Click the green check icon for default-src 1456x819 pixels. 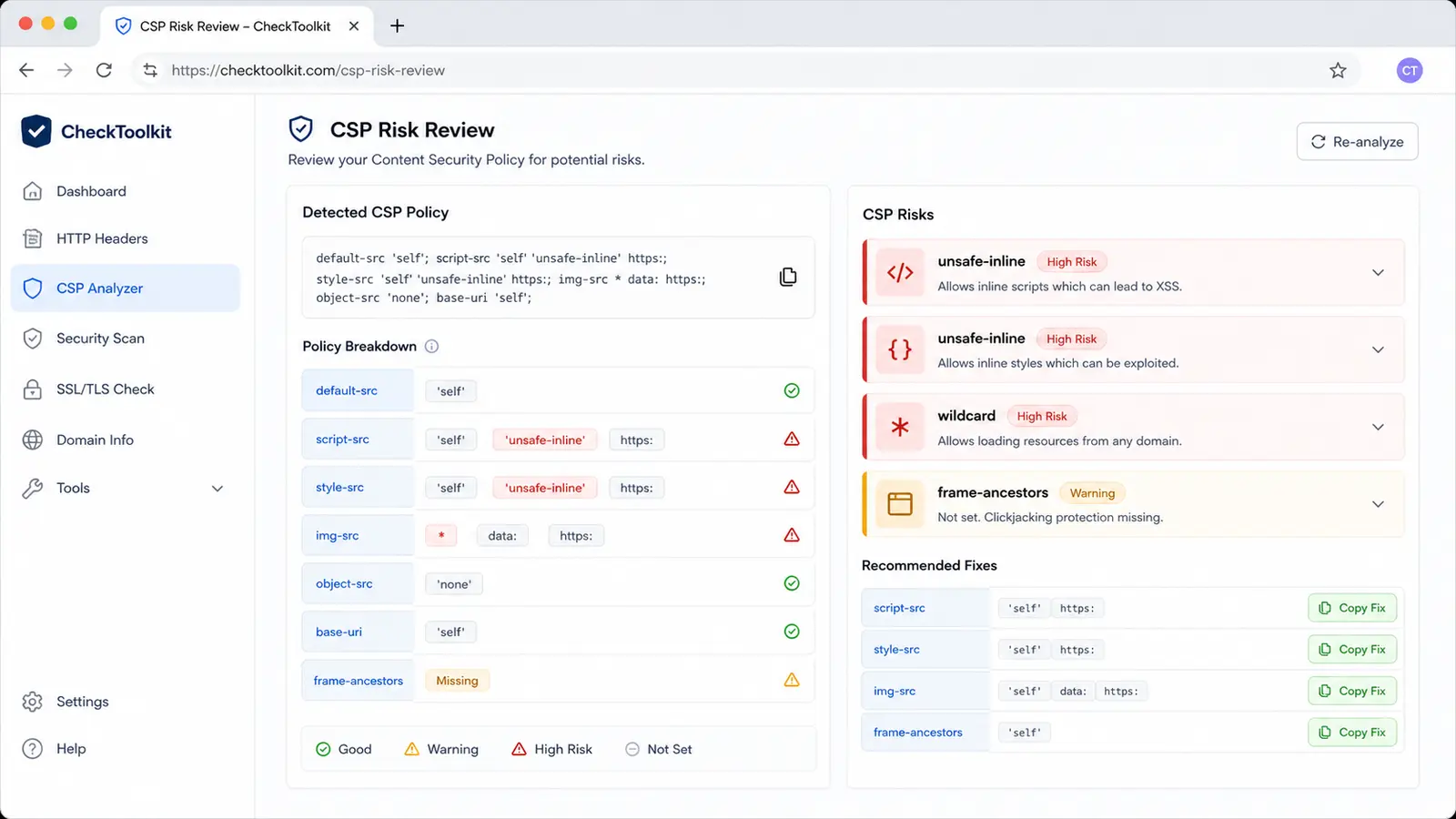tap(792, 390)
